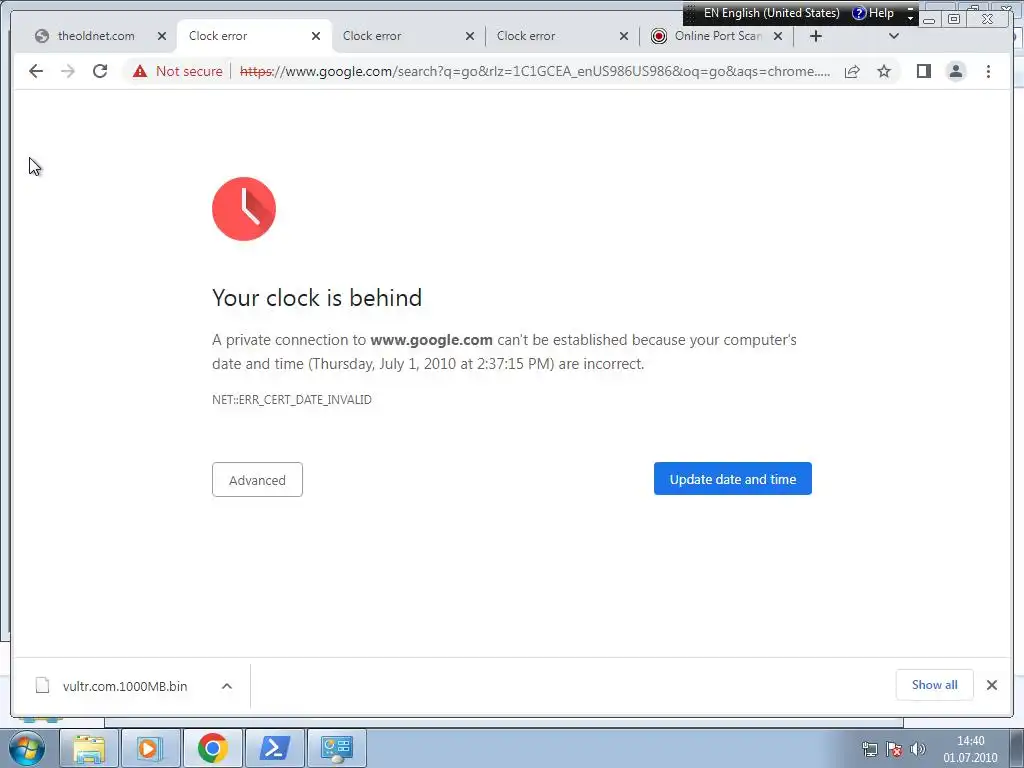Image resolution: width=1024 pixels, height=768 pixels.
Task: Click 'Your clock is behind' heading
Action: click(317, 298)
